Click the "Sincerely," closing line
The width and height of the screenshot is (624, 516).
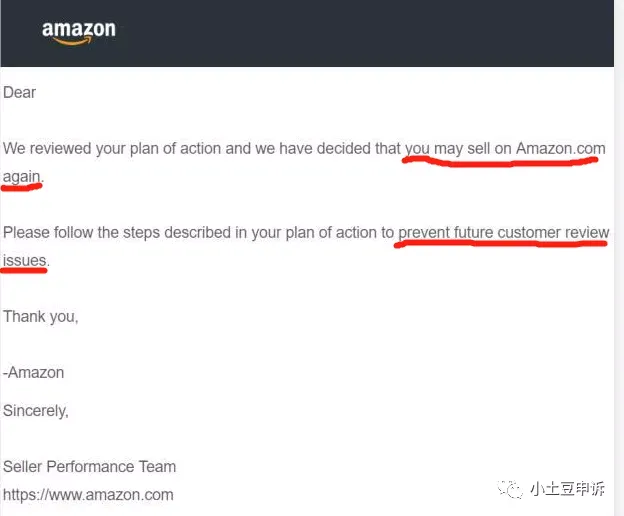tap(36, 411)
